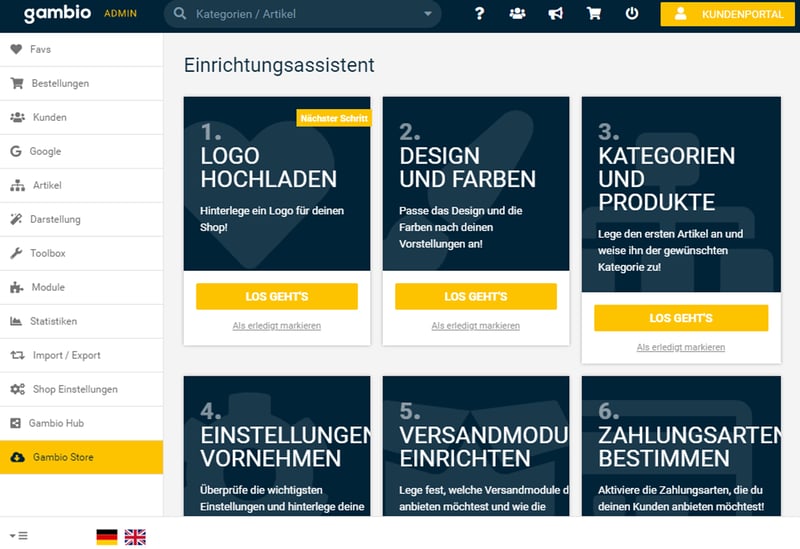Open the Favs menu
The image size is (800, 549).
(x=82, y=49)
